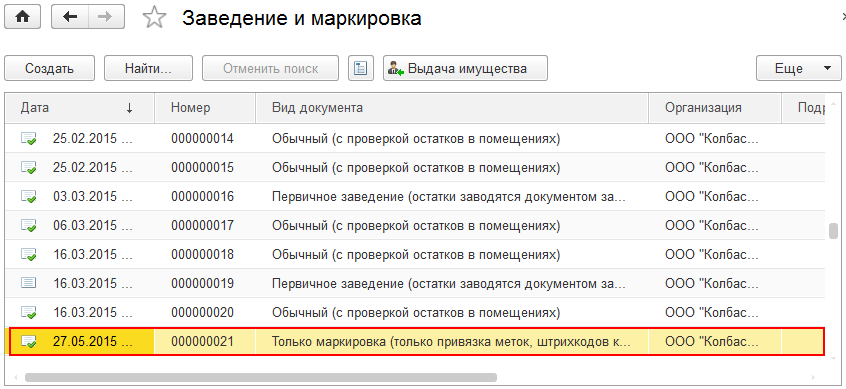Viewport: 846px width, 389px height.
Task: Sort by Вид документа column header
Action: click(452, 107)
